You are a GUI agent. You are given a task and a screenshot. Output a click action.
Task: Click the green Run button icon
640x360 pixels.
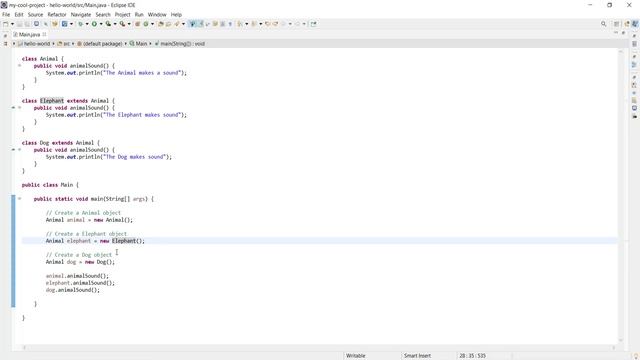(94, 24)
